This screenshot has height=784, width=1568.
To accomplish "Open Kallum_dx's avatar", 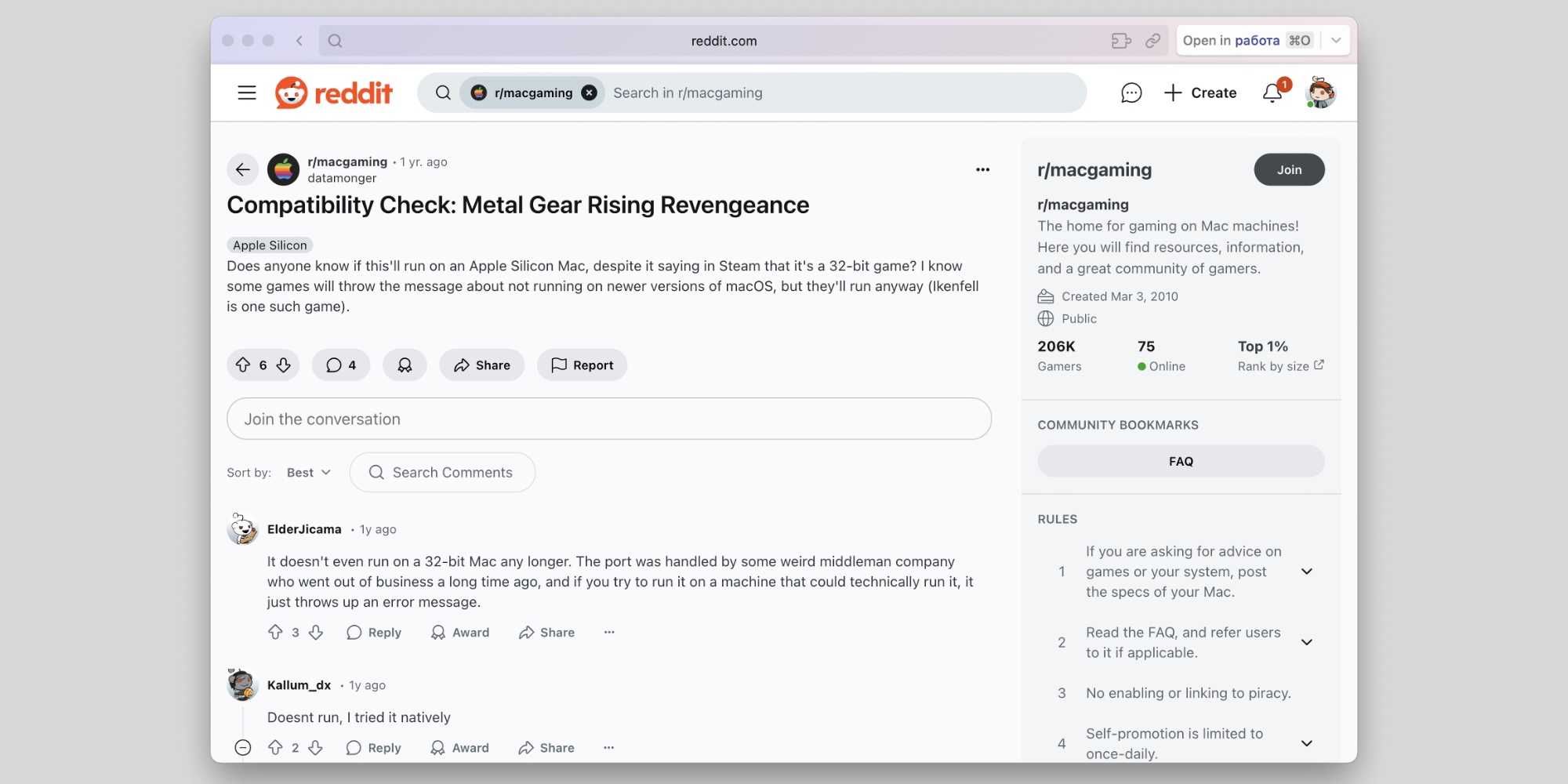I will tap(243, 685).
